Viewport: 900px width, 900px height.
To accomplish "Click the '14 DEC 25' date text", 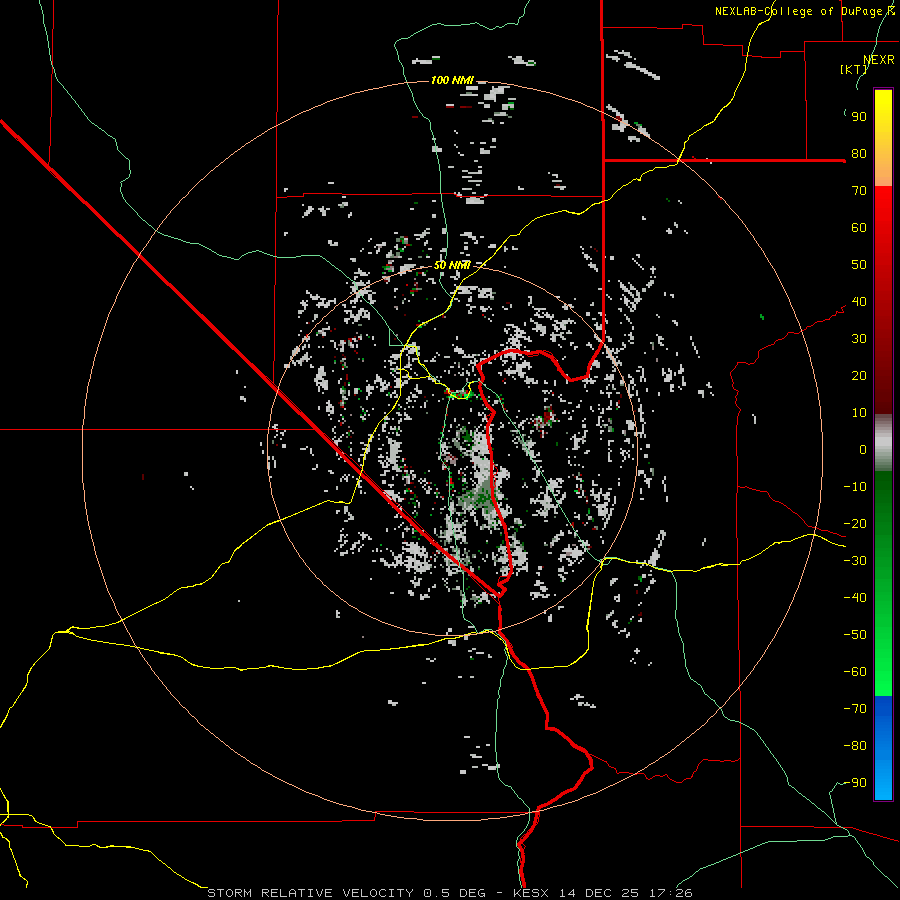I will (599, 893).
